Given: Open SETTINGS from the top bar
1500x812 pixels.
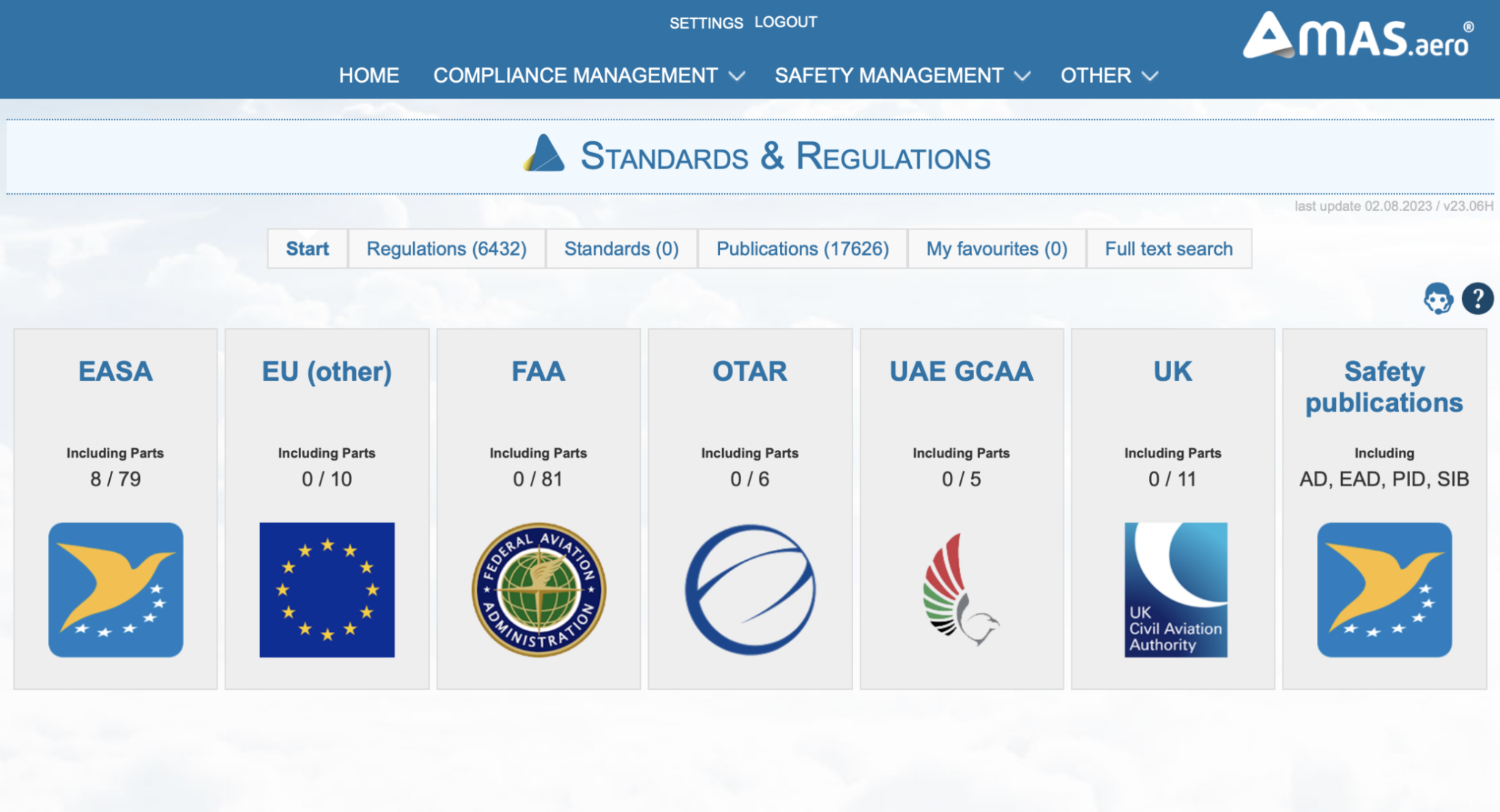Looking at the screenshot, I should tap(705, 22).
